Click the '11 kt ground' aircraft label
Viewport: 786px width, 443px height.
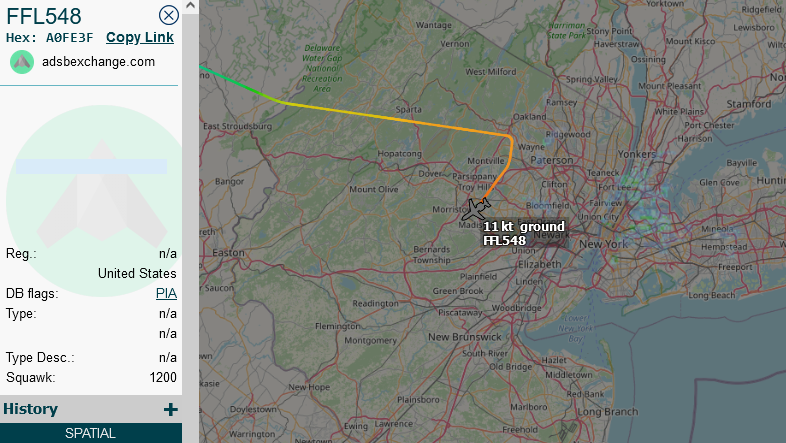click(x=523, y=227)
